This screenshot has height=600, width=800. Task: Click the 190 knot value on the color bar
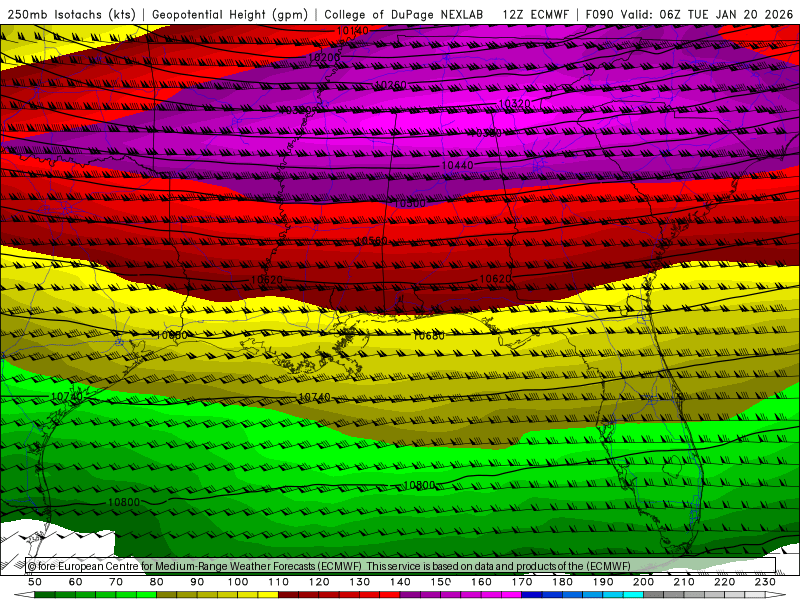click(x=604, y=582)
